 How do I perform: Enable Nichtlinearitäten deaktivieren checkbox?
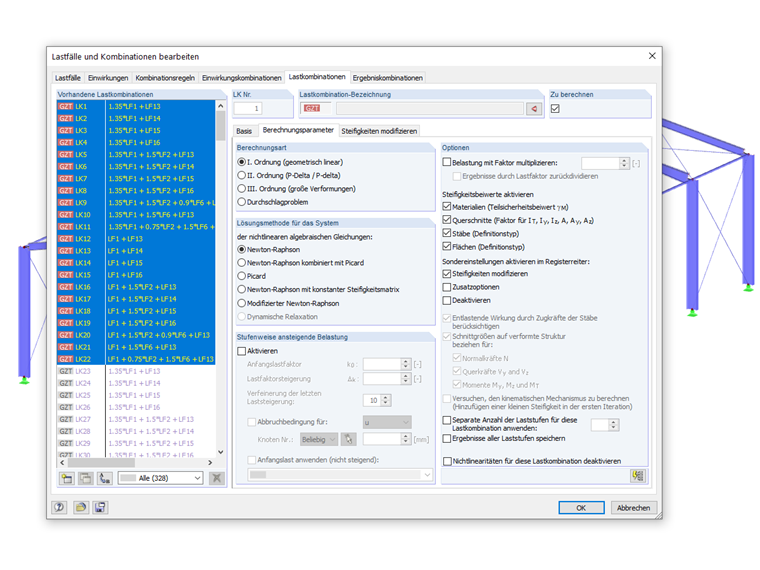point(447,461)
